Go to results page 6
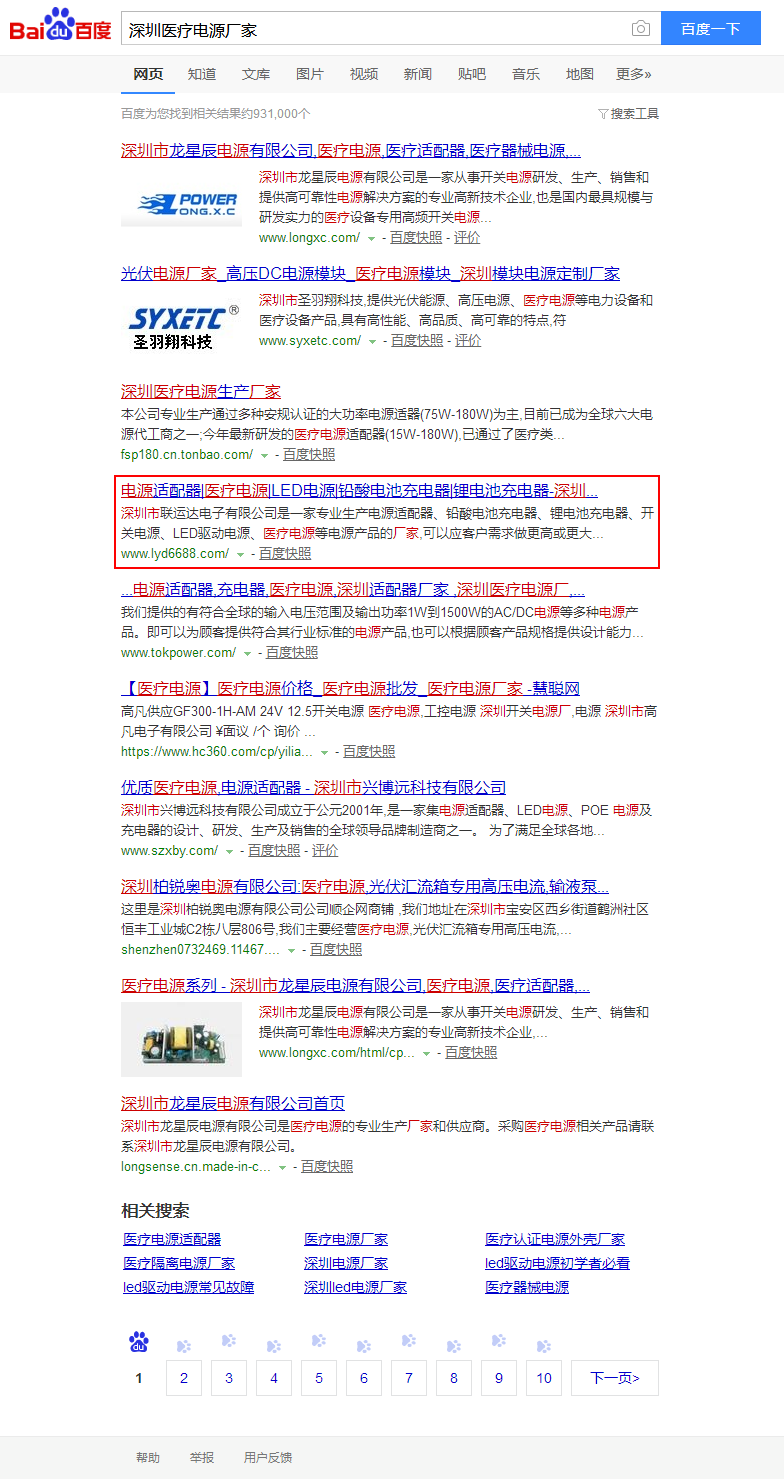 pyautogui.click(x=364, y=1378)
